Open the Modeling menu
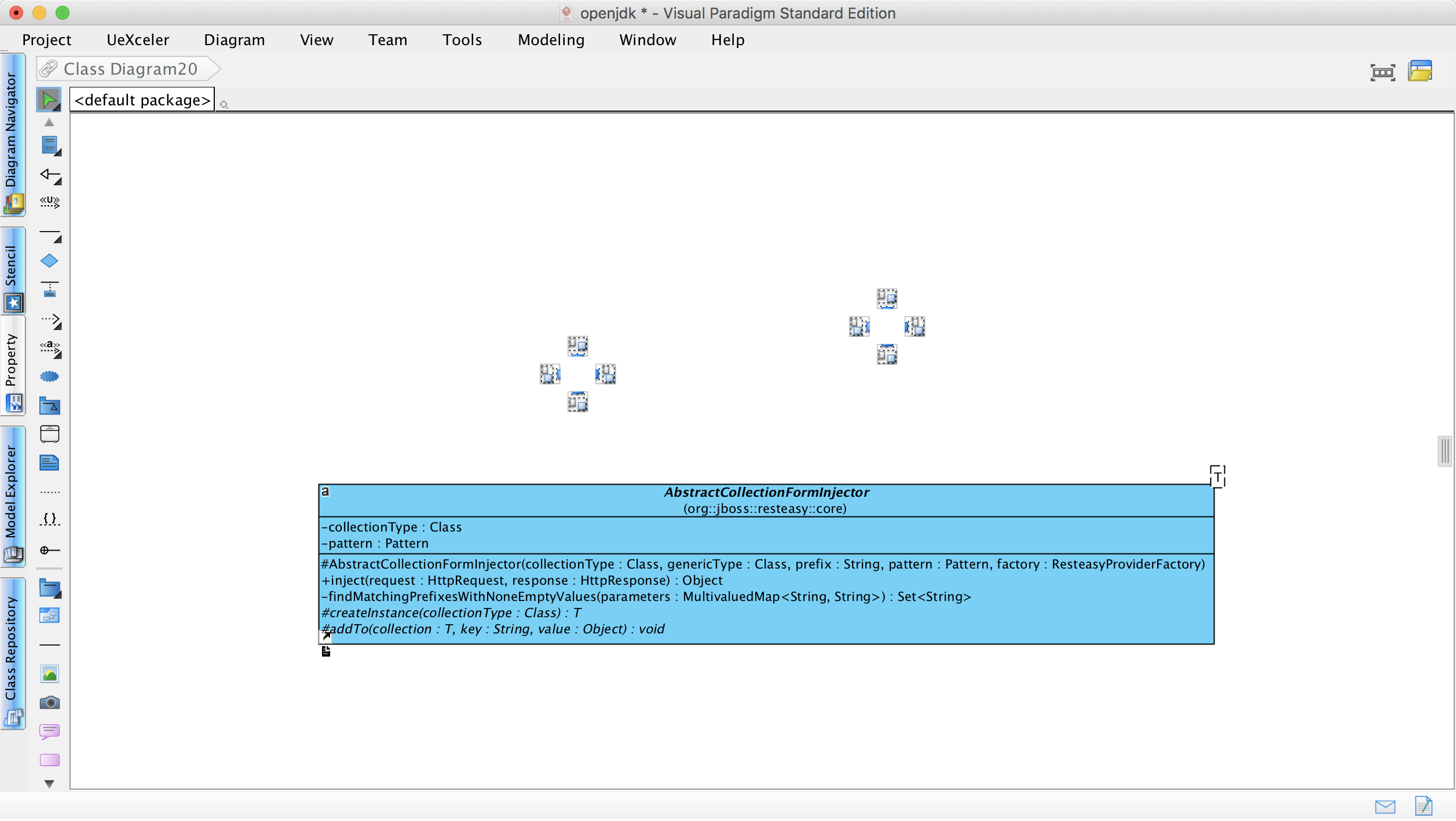The height and width of the screenshot is (821, 1456). click(x=551, y=40)
